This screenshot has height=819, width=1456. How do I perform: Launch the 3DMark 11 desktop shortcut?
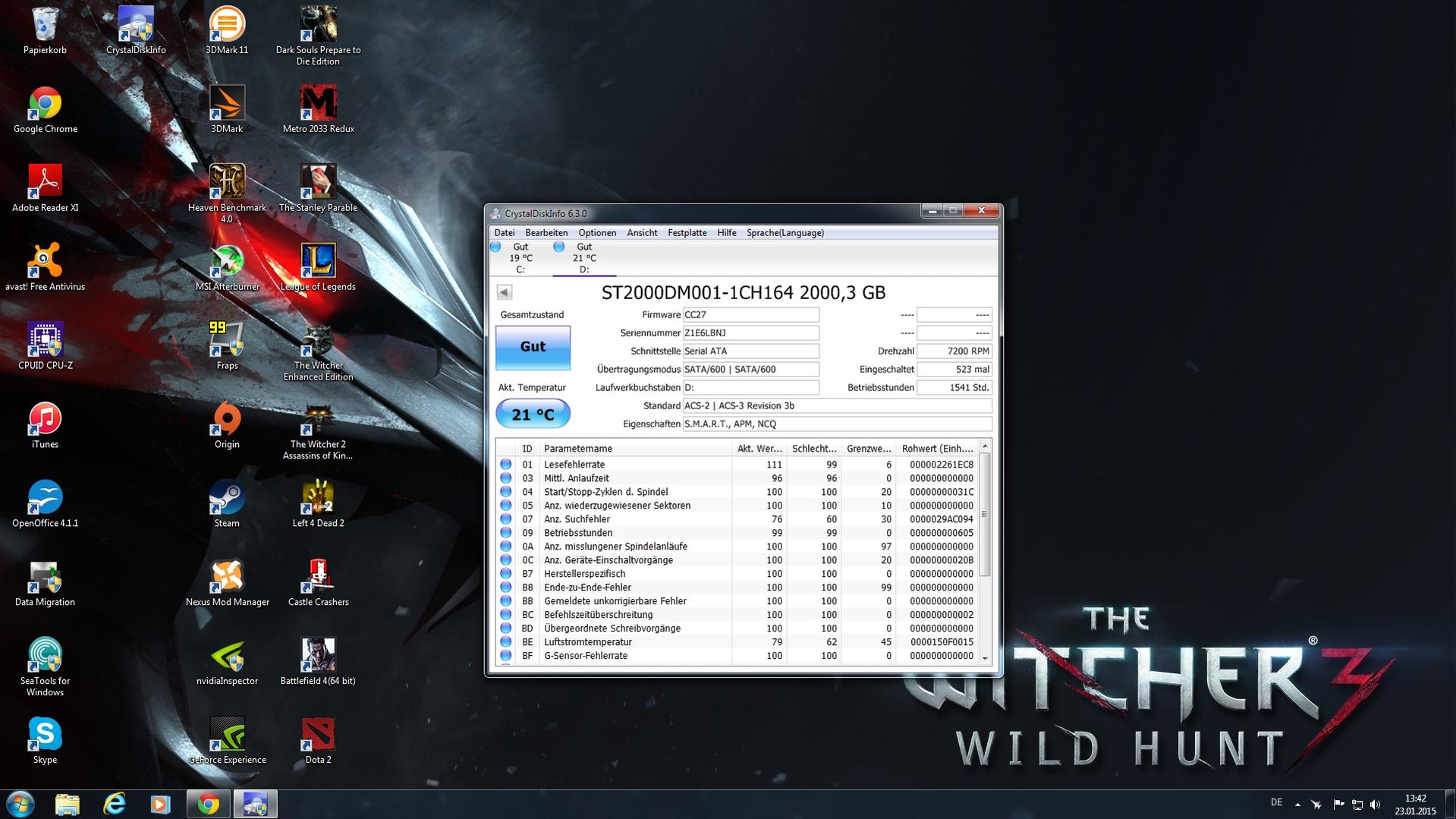[x=227, y=30]
